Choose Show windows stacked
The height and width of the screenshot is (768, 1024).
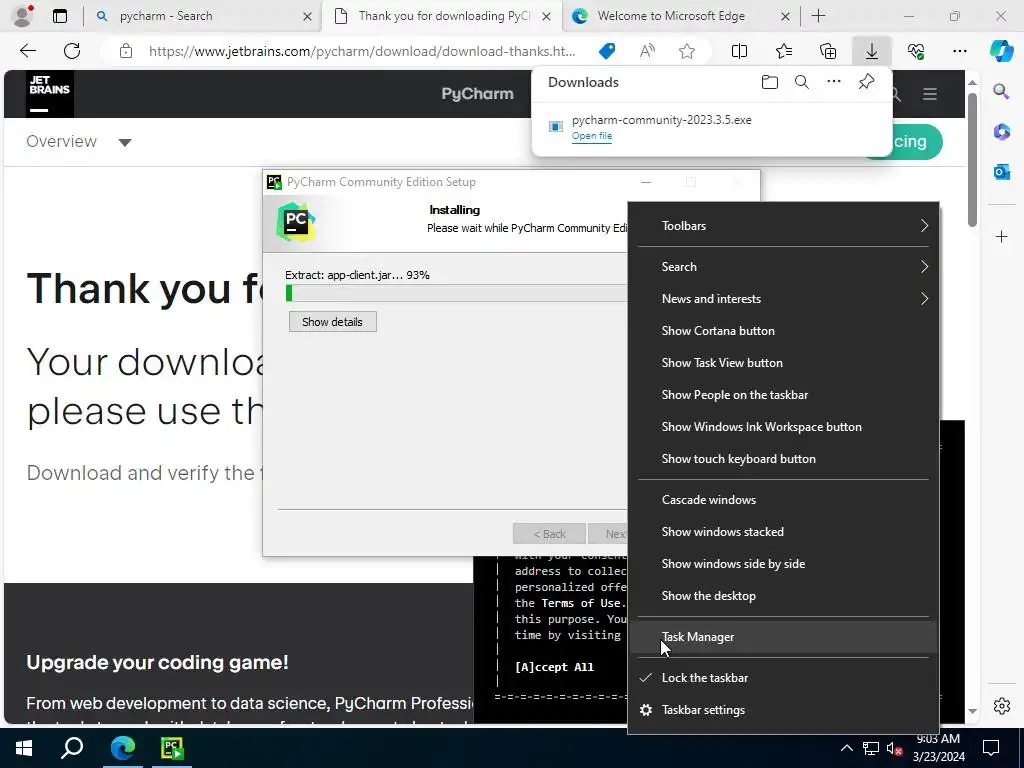point(783,532)
